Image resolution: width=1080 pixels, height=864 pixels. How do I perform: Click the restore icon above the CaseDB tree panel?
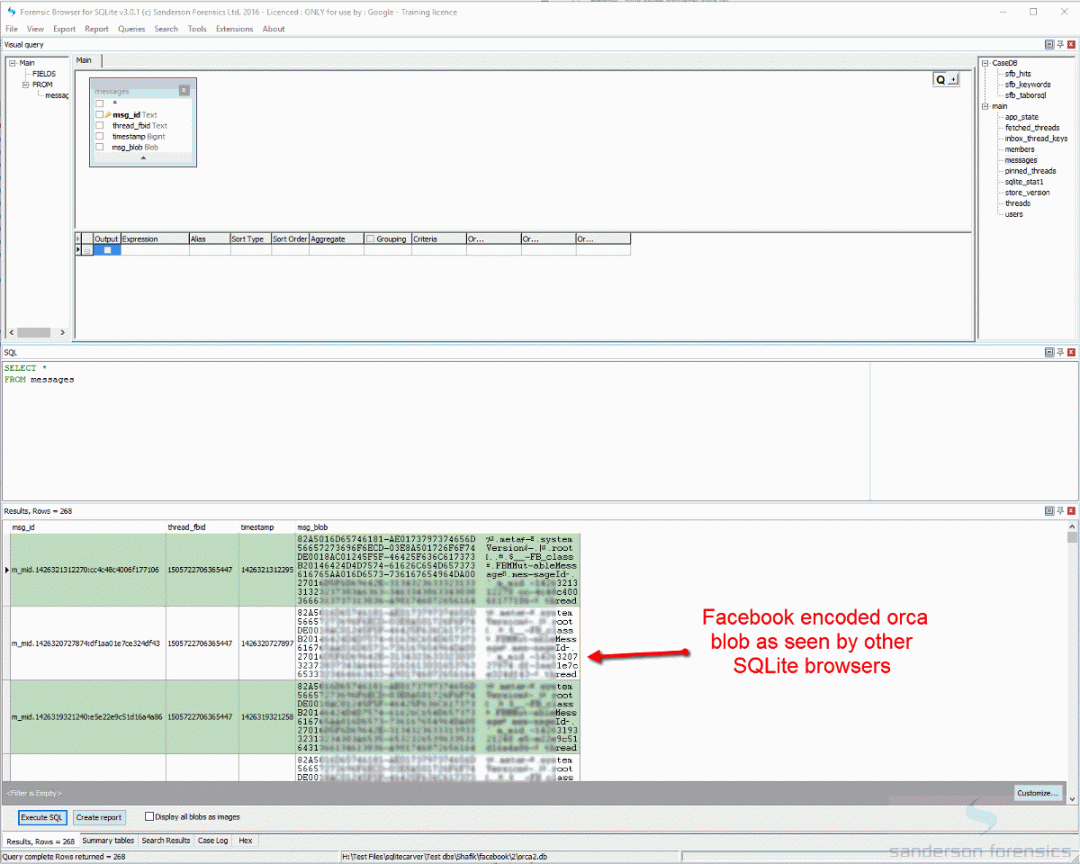[1048, 44]
